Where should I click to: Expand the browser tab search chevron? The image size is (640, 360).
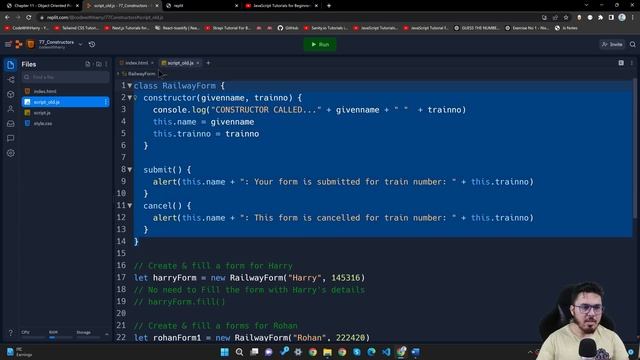[x=587, y=5]
